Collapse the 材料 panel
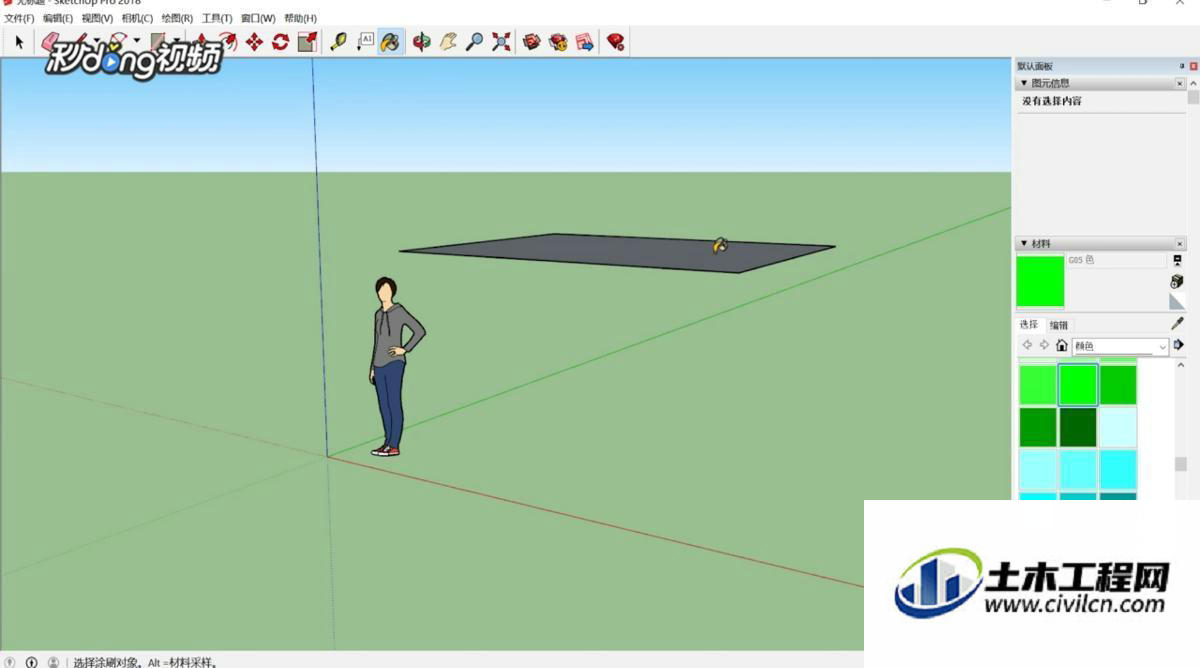1200x668 pixels. tap(1023, 243)
